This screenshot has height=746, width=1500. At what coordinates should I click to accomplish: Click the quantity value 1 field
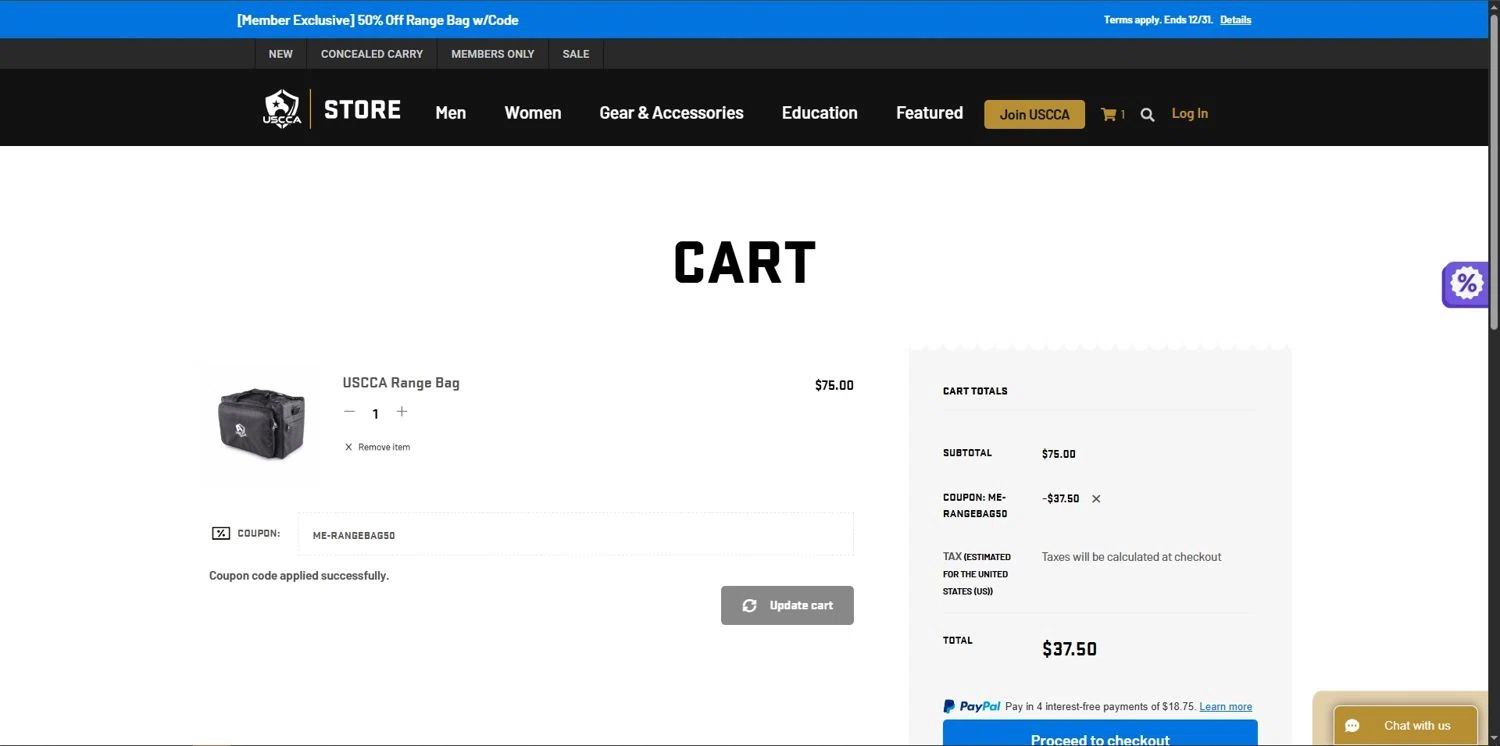[375, 413]
